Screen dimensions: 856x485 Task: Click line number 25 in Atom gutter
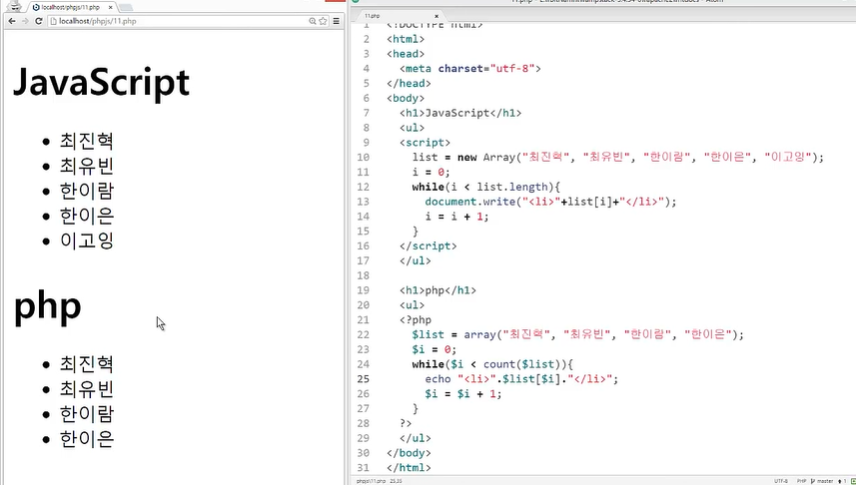[363, 379]
